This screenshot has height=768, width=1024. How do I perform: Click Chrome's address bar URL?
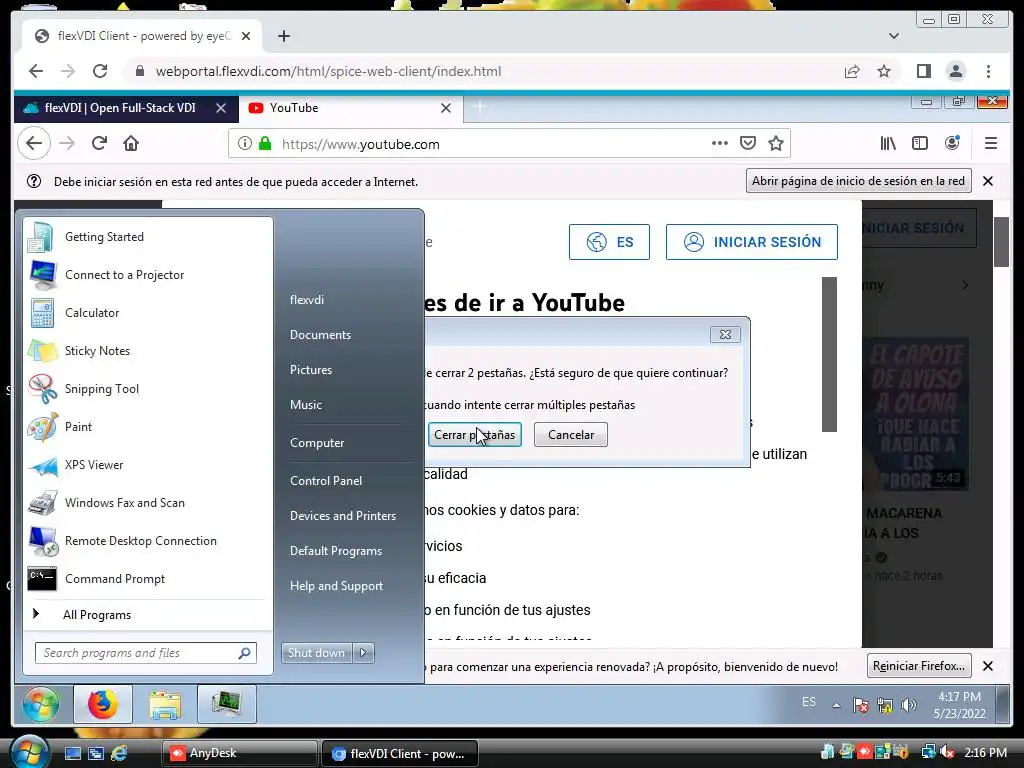tap(328, 71)
